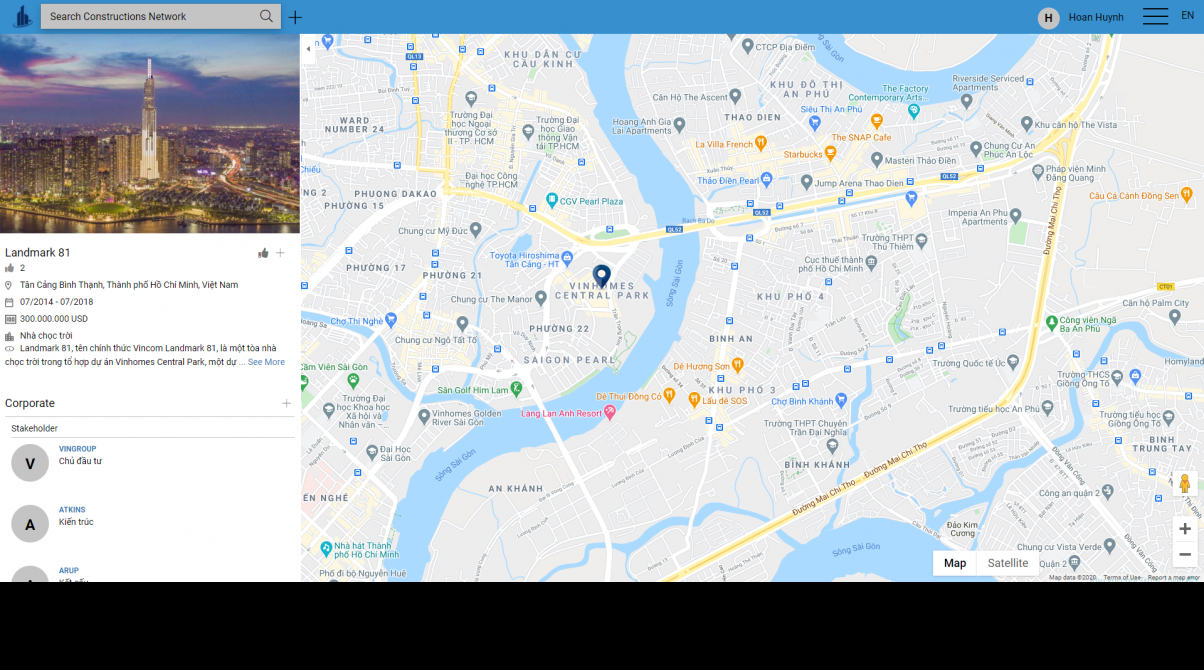Click plus icon beside Landmark 81 title
The height and width of the screenshot is (670, 1204).
[x=280, y=253]
